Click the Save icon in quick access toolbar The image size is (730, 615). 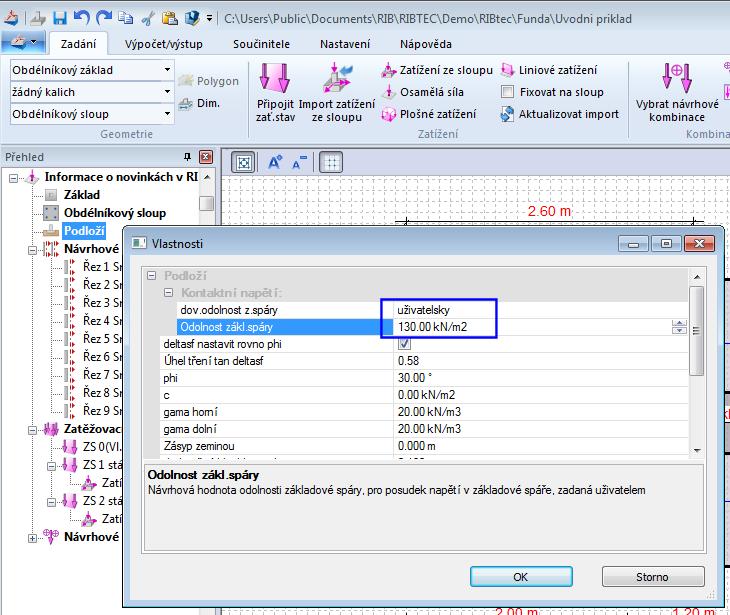(x=60, y=18)
